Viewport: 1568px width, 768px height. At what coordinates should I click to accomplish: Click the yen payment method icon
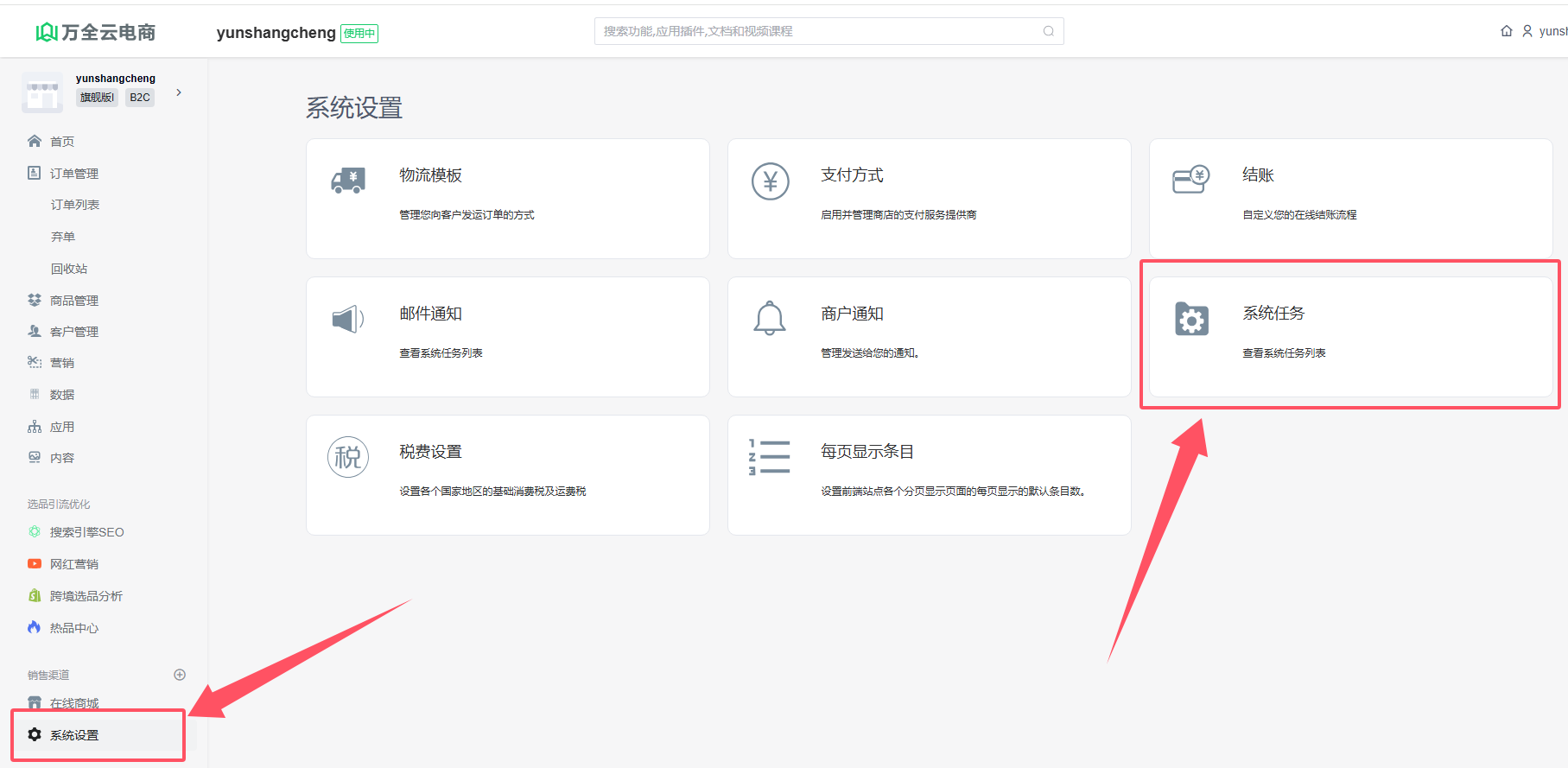point(770,181)
